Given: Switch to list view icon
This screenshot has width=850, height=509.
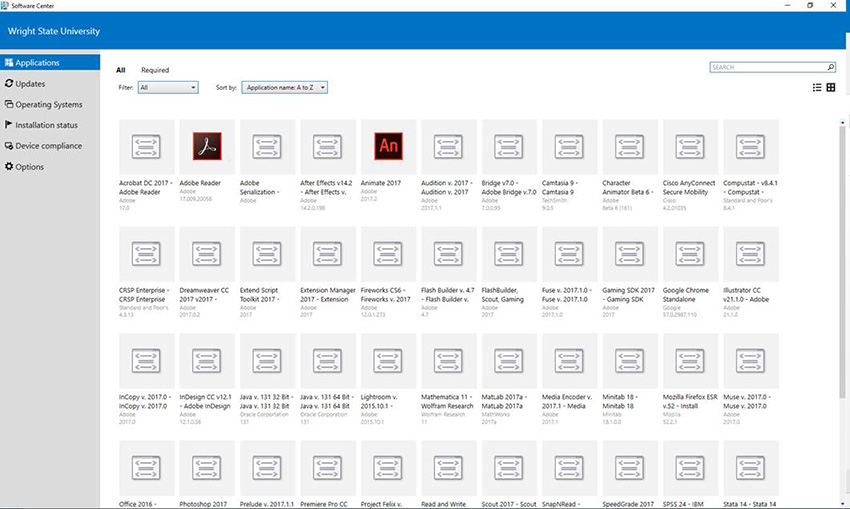Looking at the screenshot, I should 817,87.
